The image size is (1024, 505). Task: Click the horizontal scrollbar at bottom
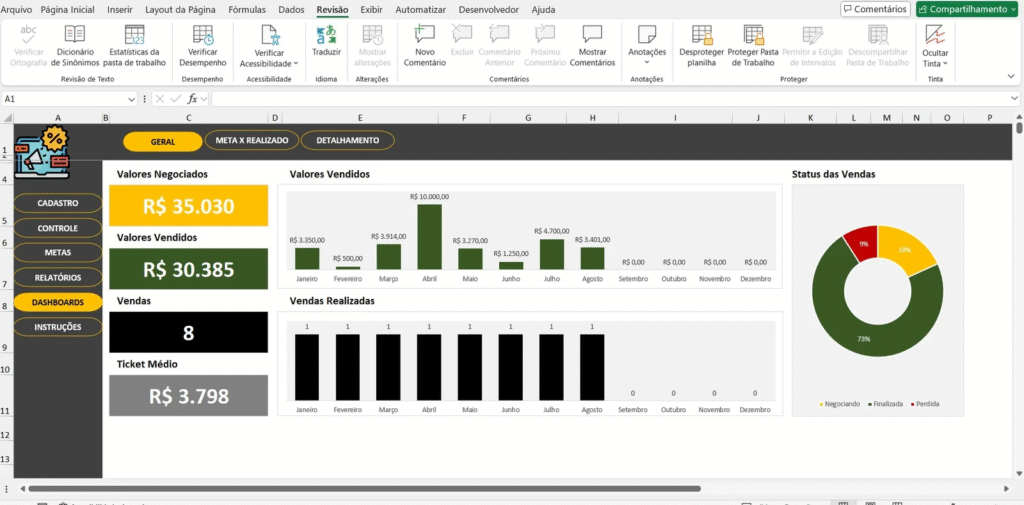click(400, 489)
